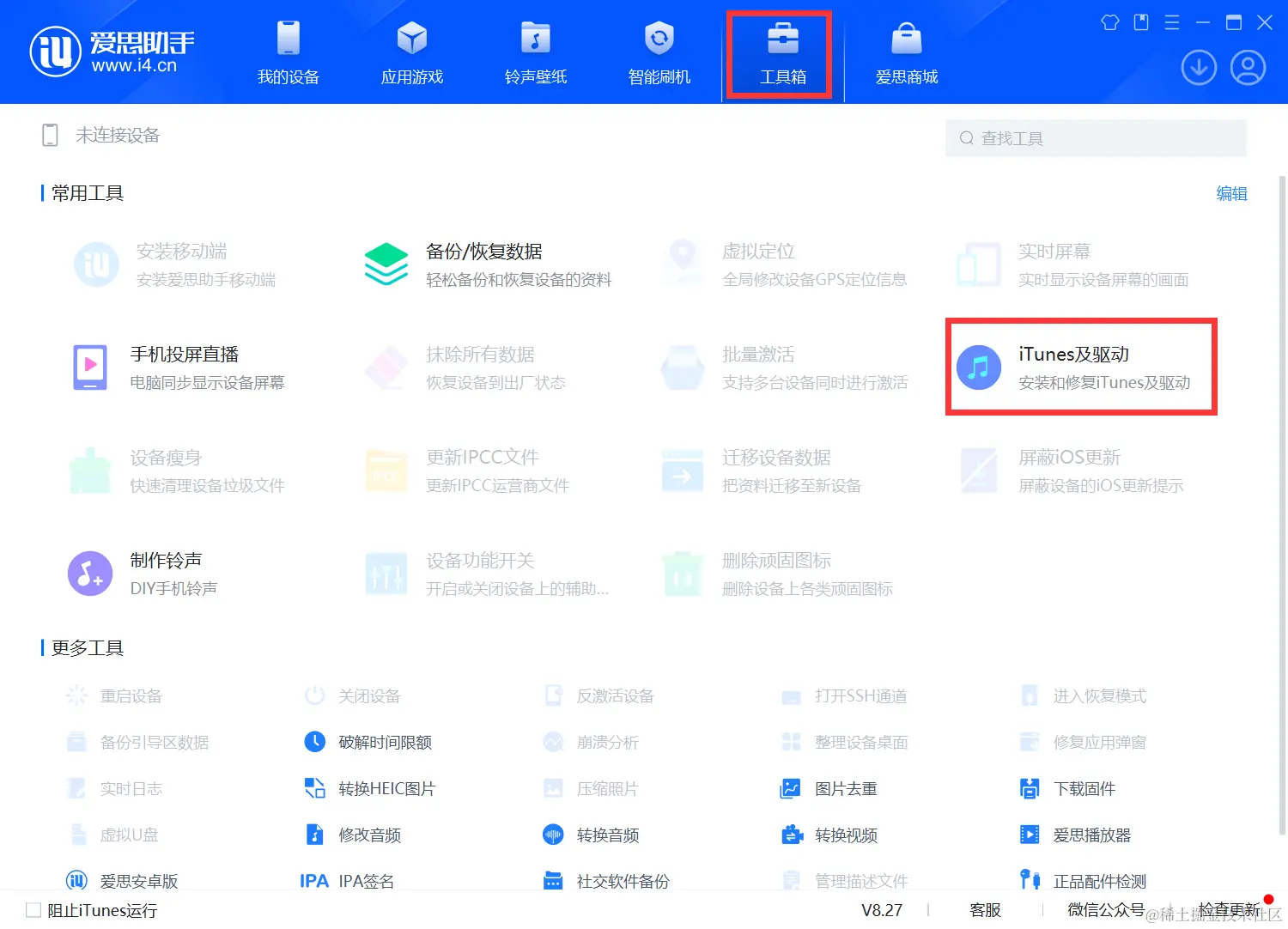The height and width of the screenshot is (929, 1288).
Task: Open 图片去重 tool
Action: 829,788
